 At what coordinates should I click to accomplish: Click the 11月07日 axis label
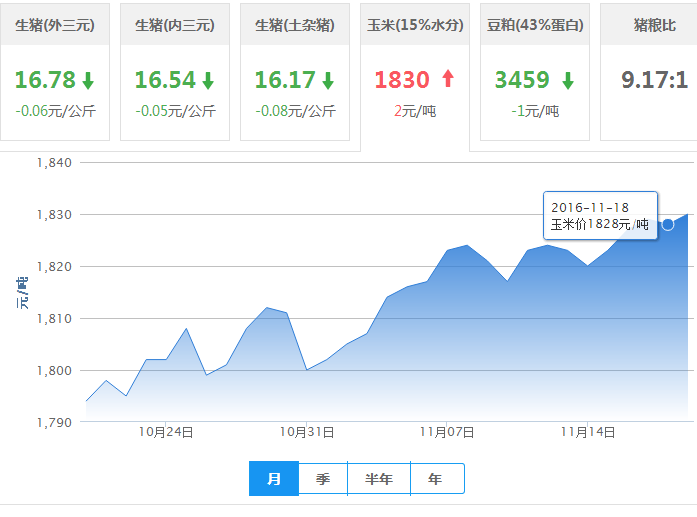[447, 432]
